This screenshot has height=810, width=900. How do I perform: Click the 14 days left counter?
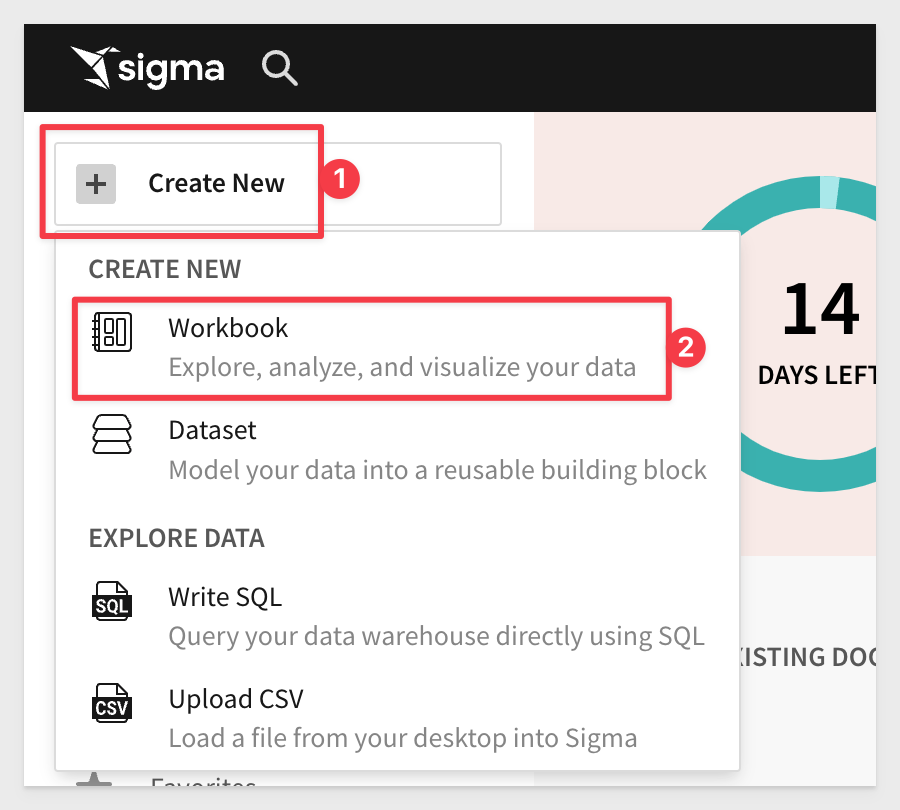[820, 330]
